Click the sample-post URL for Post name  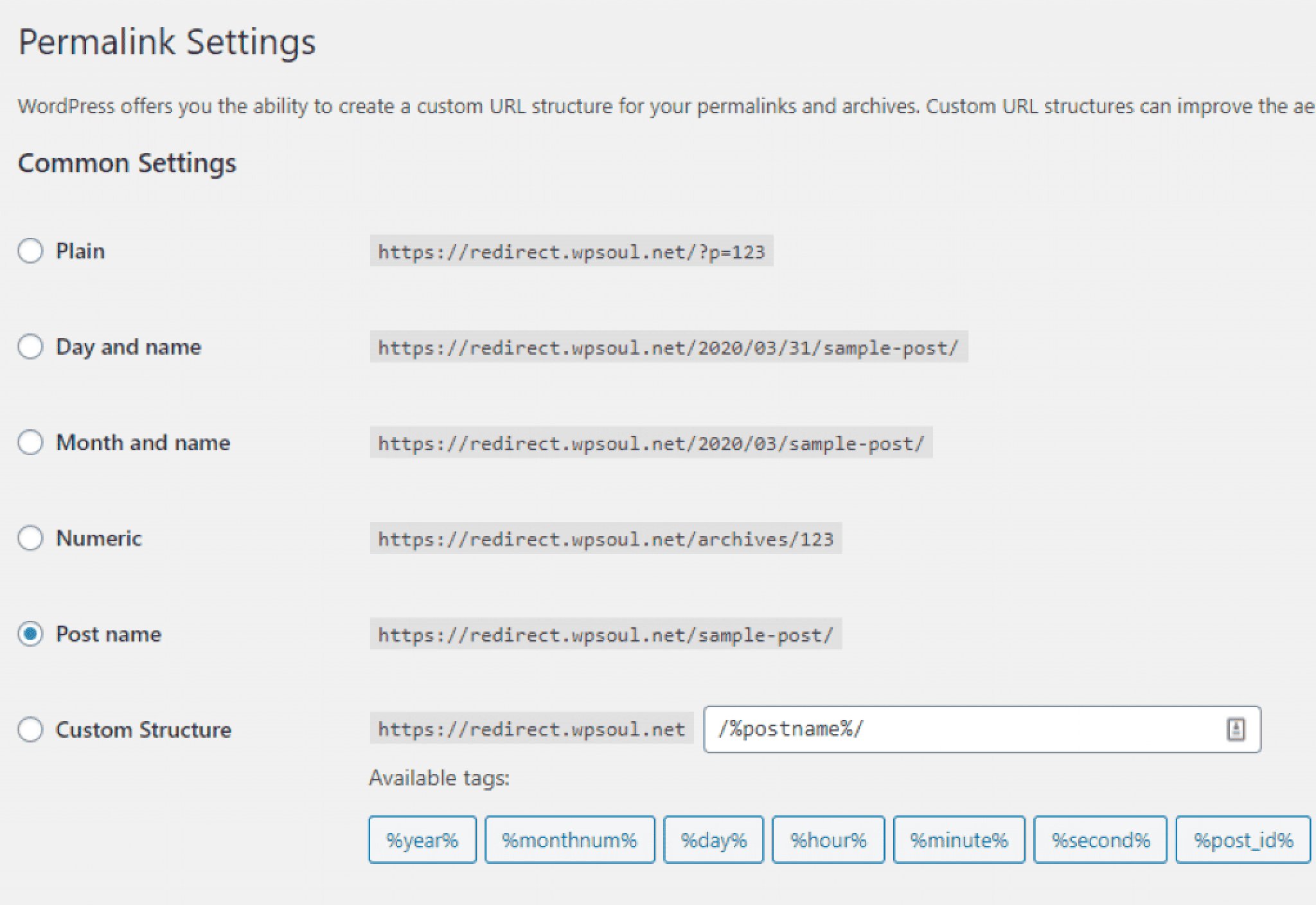605,634
